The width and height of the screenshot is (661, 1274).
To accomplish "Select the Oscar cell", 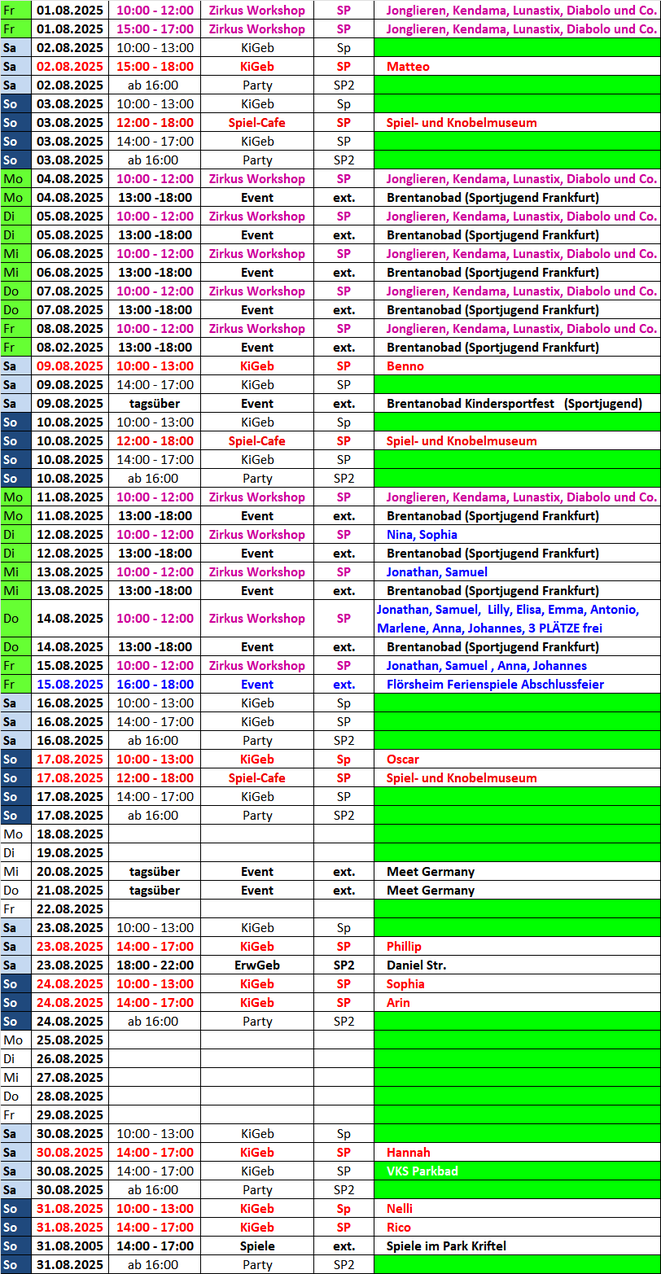I will tap(517, 759).
